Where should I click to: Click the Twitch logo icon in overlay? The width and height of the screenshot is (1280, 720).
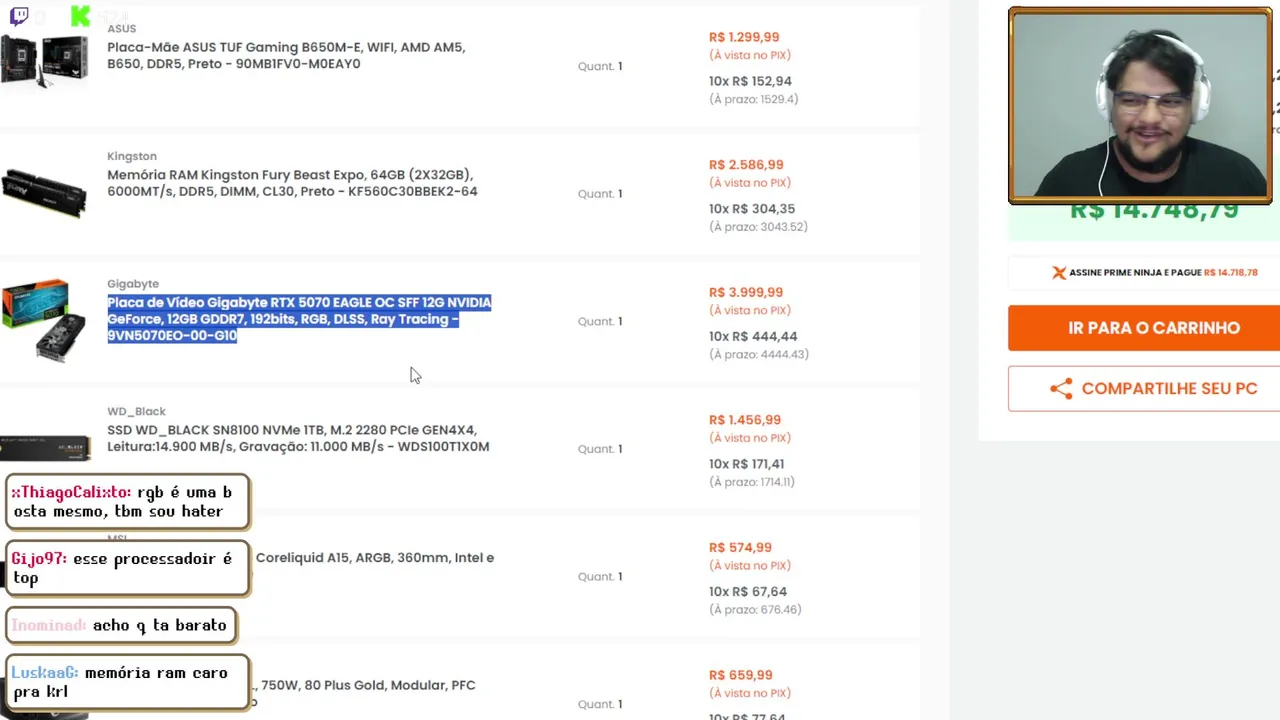[x=19, y=16]
